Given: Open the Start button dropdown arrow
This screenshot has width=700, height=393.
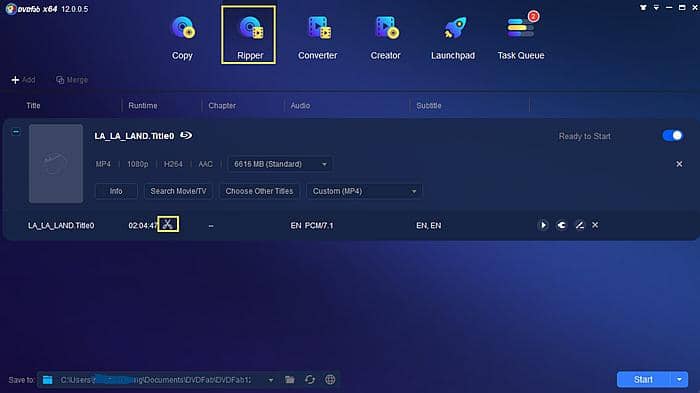Looking at the screenshot, I should pyautogui.click(x=679, y=380).
